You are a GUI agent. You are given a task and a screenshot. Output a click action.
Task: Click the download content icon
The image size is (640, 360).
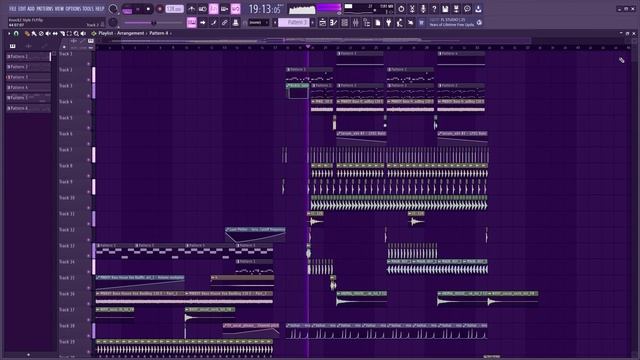[x=478, y=9]
